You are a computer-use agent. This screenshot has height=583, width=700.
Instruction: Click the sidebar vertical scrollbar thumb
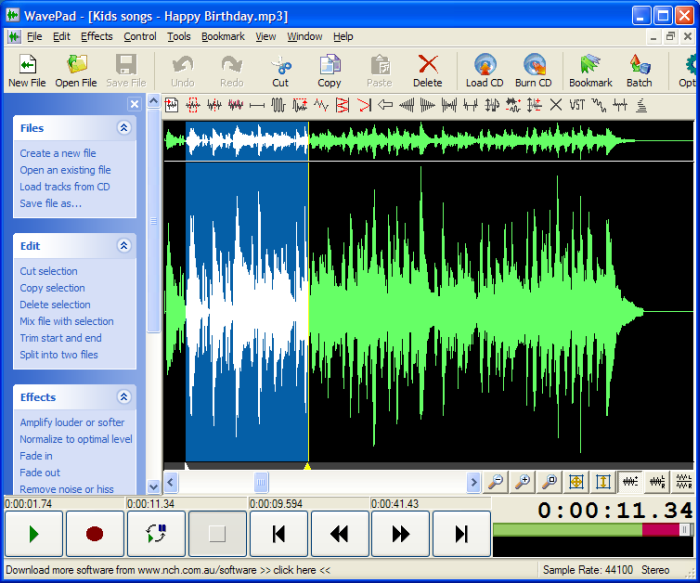click(154, 221)
